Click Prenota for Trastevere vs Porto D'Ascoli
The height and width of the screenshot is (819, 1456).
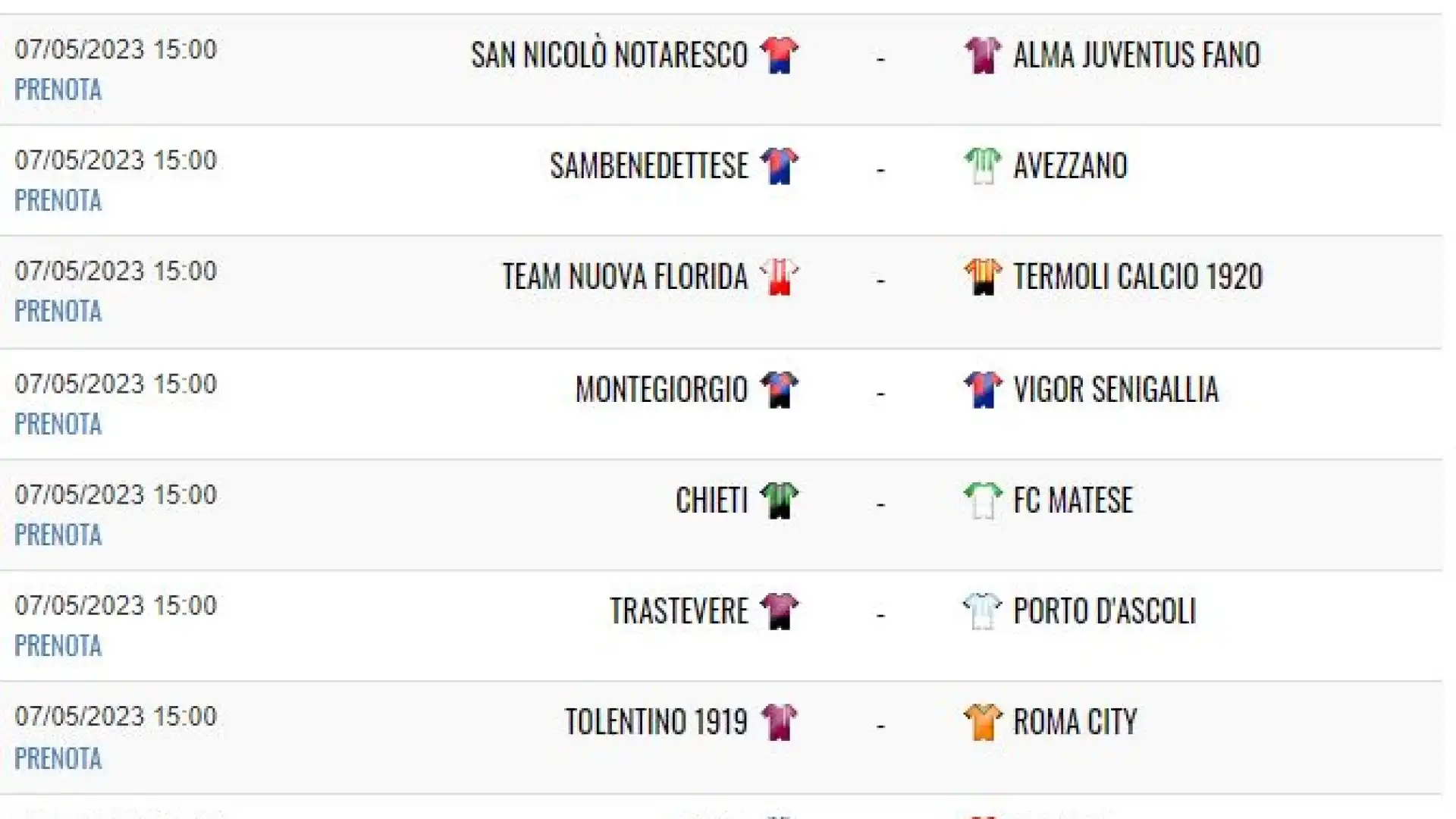(x=58, y=646)
